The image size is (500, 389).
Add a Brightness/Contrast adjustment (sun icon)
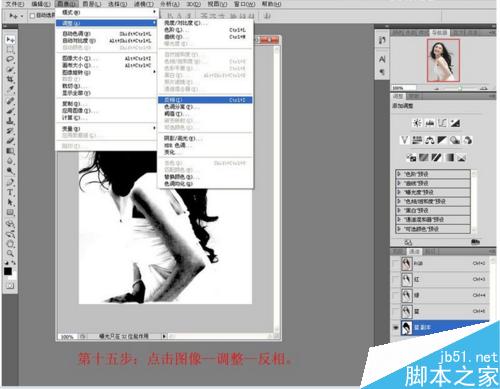417,123
